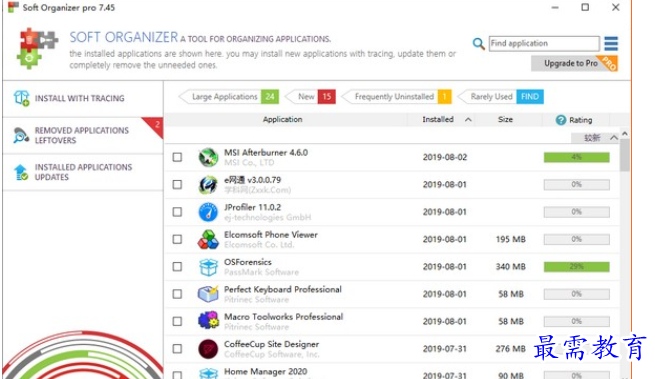
Task: Click the CoffeeCup Site Designer icon
Action: click(x=208, y=349)
